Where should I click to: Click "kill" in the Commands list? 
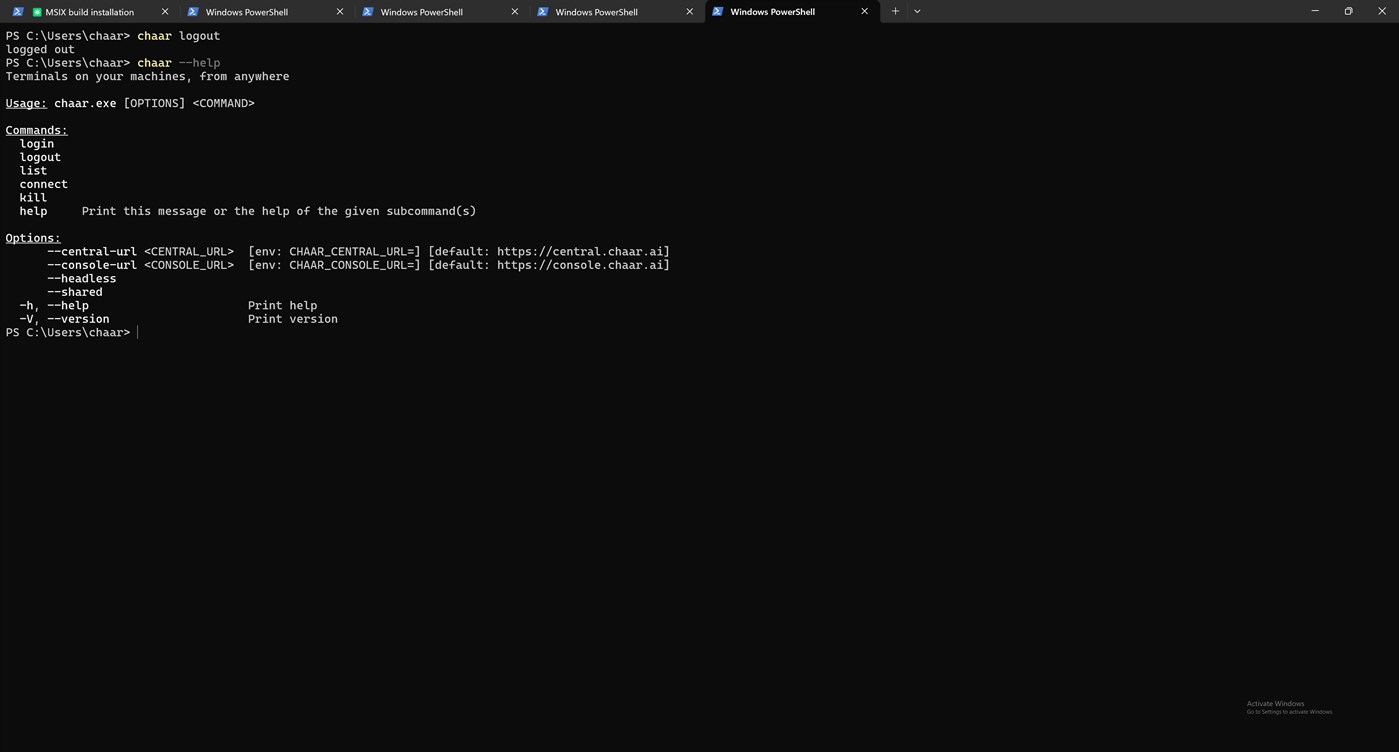pyautogui.click(x=33, y=198)
